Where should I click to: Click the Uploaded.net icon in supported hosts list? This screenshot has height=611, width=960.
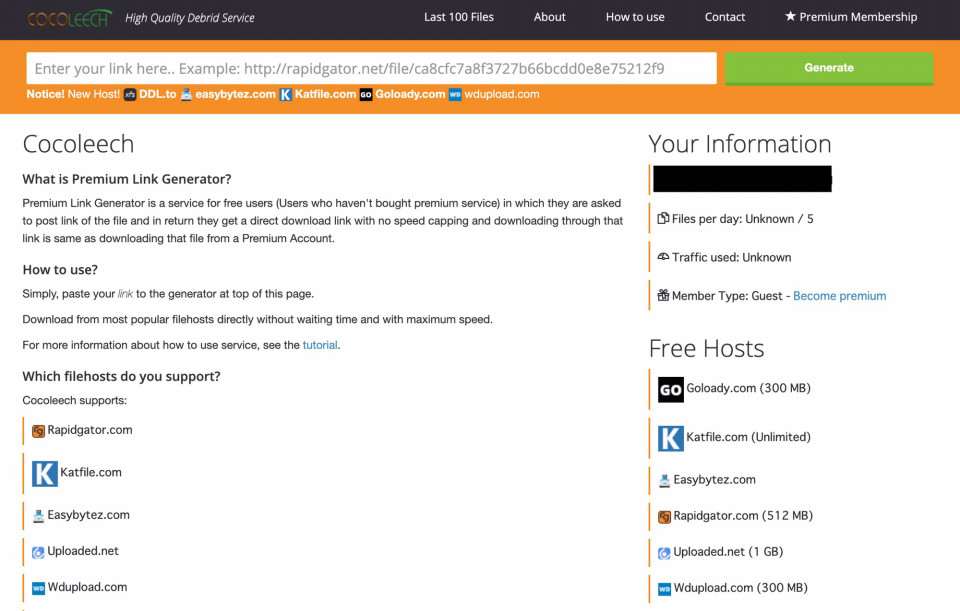click(x=38, y=552)
